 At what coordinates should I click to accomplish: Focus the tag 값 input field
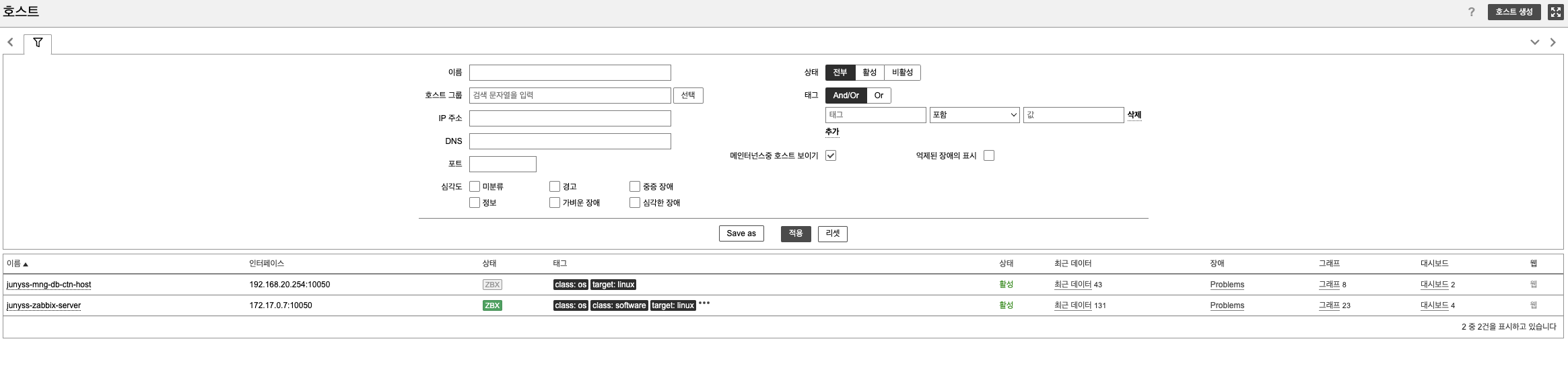click(x=1074, y=115)
